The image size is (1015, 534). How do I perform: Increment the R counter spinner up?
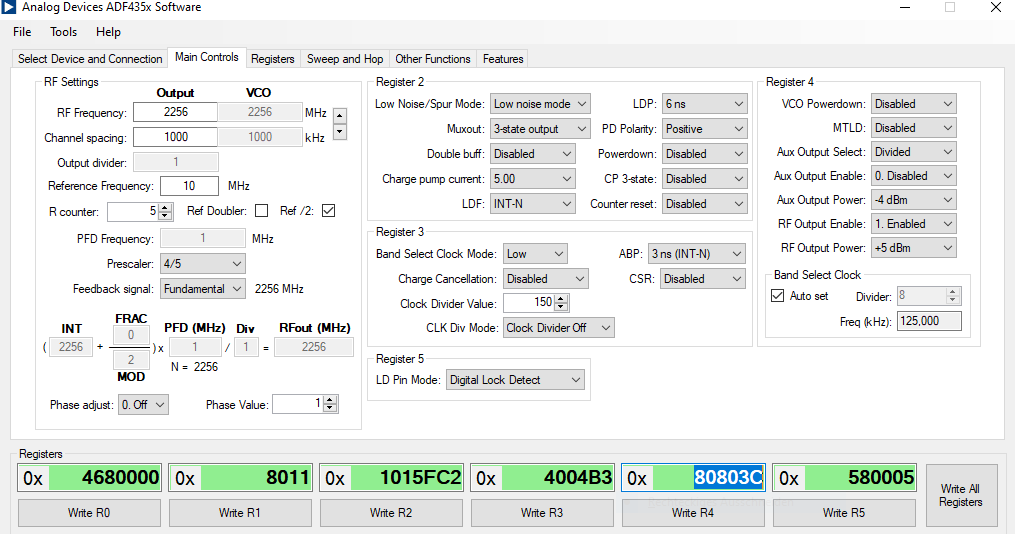[x=165, y=208]
